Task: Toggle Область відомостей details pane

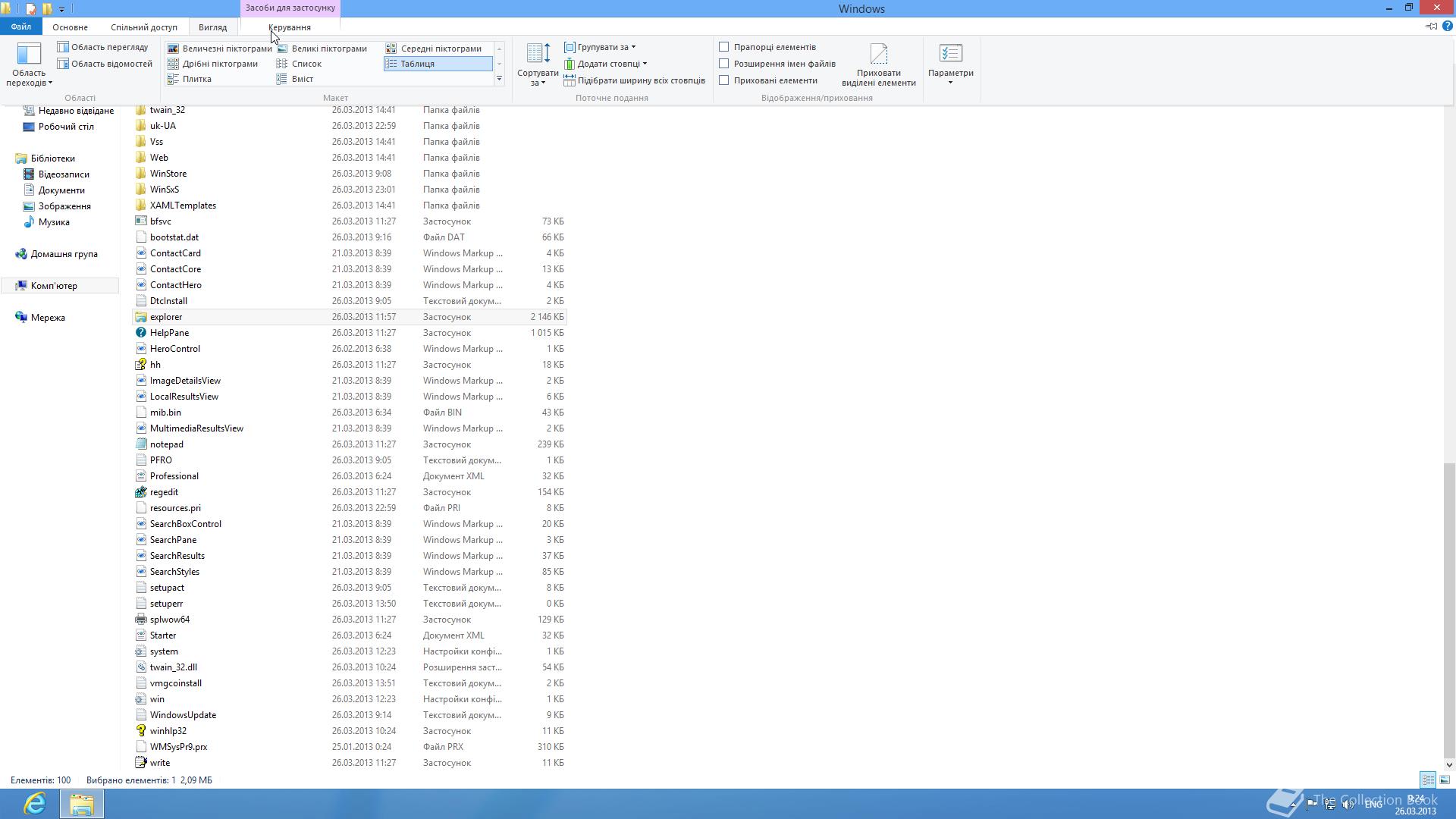Action: 105,64
